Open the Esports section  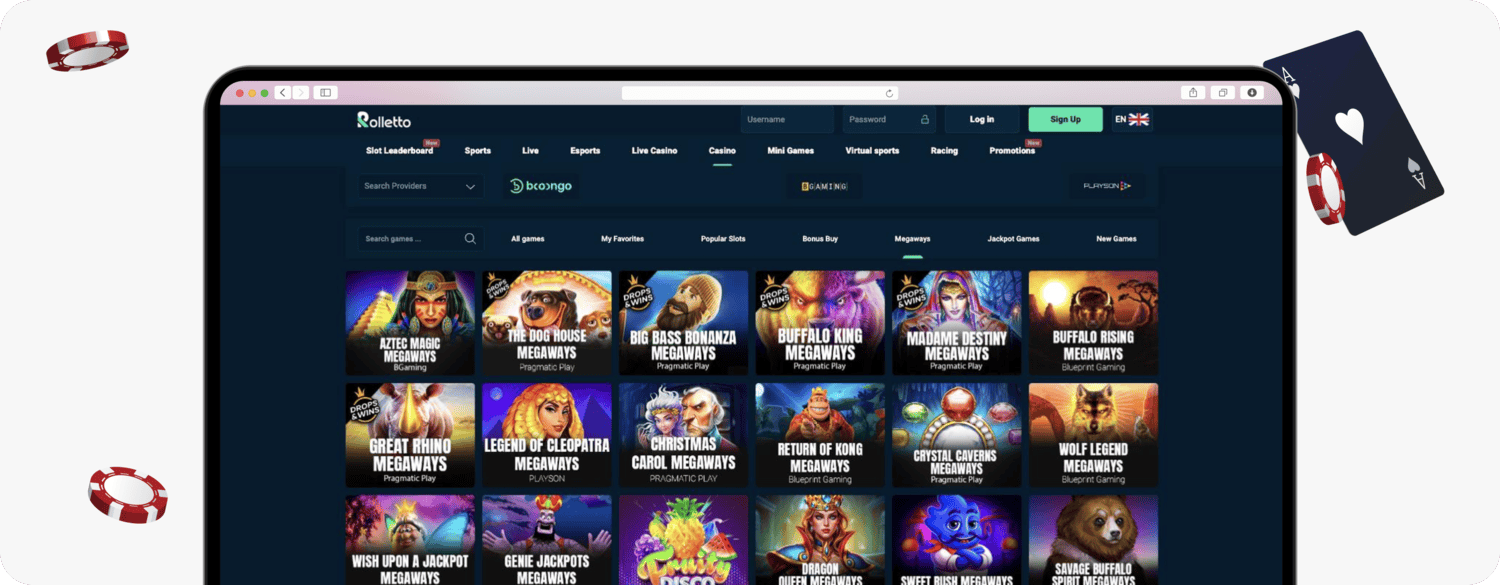[x=585, y=151]
